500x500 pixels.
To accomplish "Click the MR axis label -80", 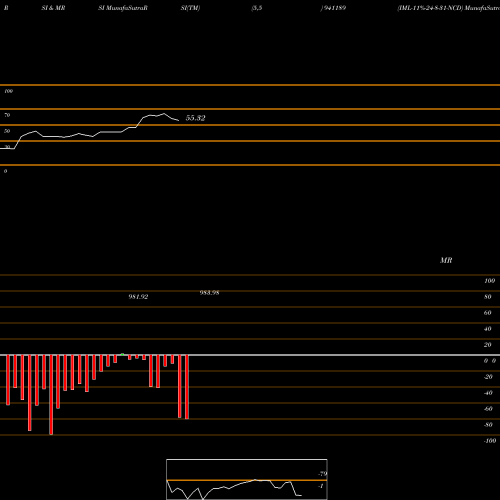I will pyautogui.click(x=488, y=425).
